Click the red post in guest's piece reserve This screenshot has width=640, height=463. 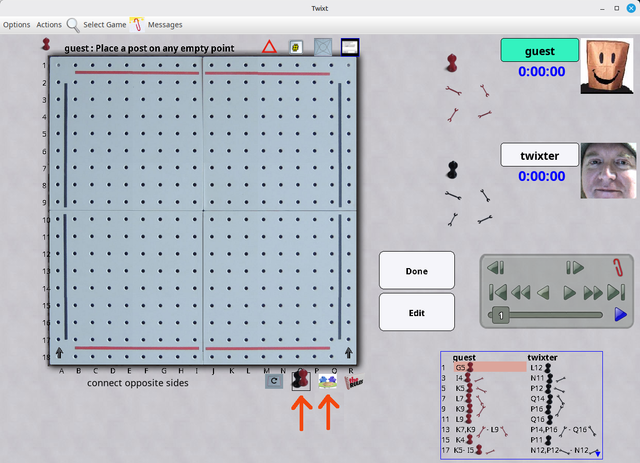pyautogui.click(x=451, y=63)
